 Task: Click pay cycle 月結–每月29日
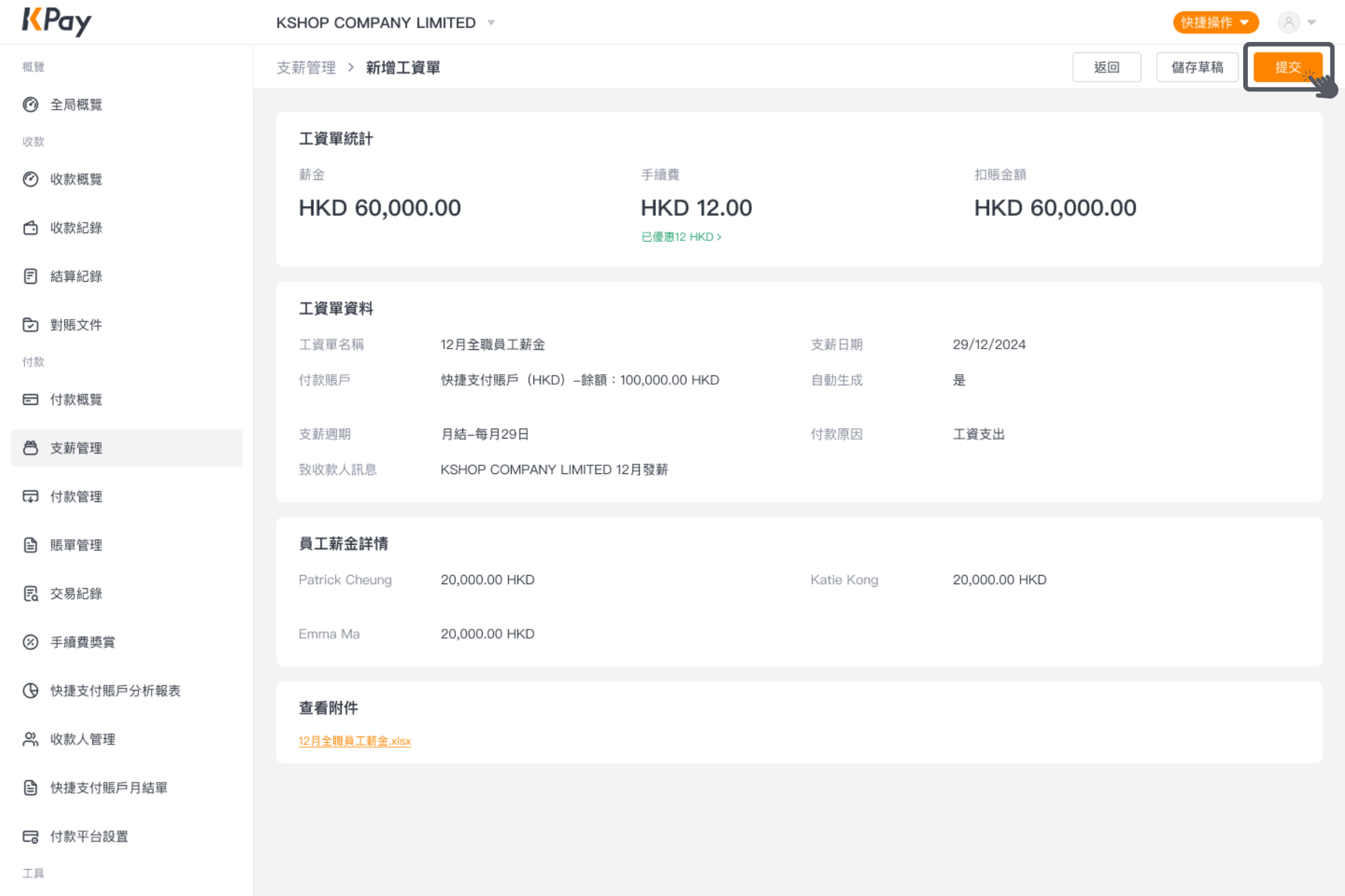pyautogui.click(x=485, y=434)
